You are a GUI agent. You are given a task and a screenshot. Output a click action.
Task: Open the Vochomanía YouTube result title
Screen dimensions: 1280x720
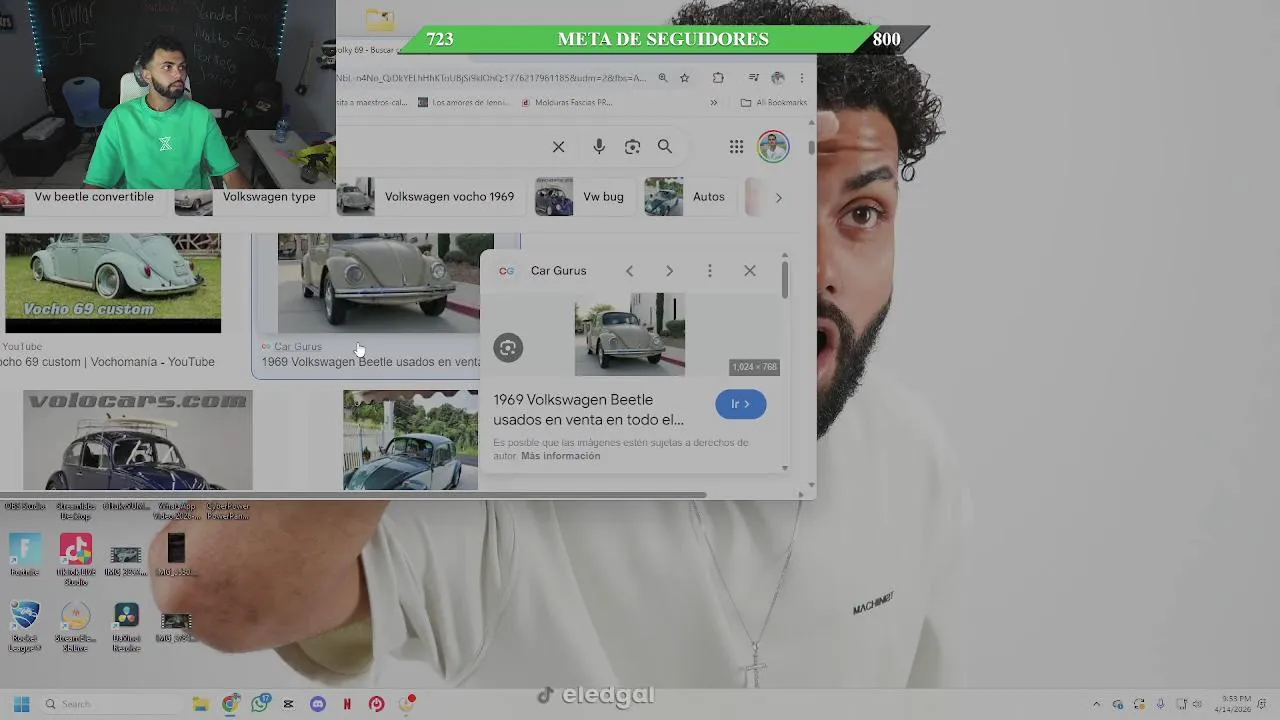coord(105,362)
